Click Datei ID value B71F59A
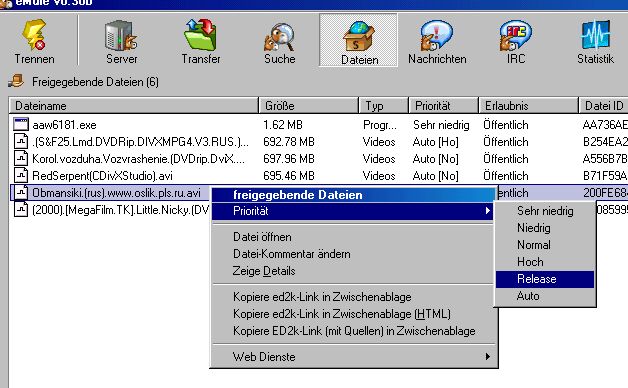This screenshot has height=388, width=628. pos(605,176)
